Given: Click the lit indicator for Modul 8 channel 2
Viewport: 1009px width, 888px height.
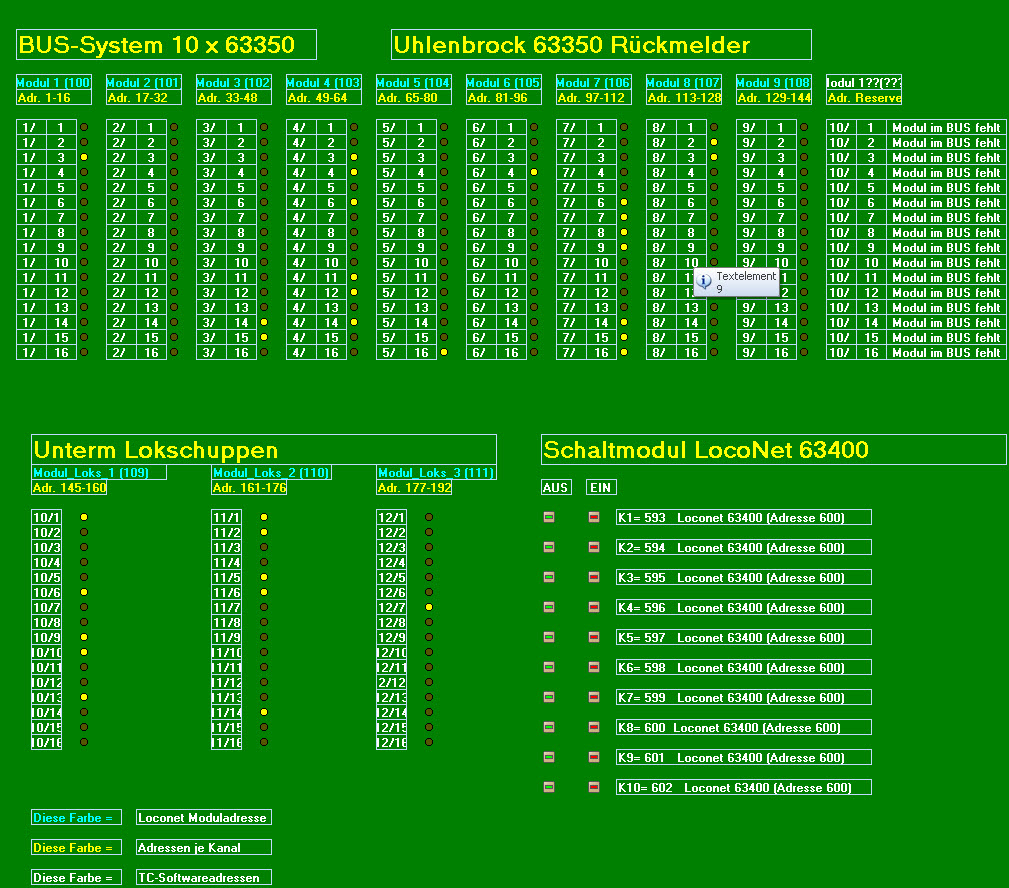Looking at the screenshot, I should click(714, 142).
